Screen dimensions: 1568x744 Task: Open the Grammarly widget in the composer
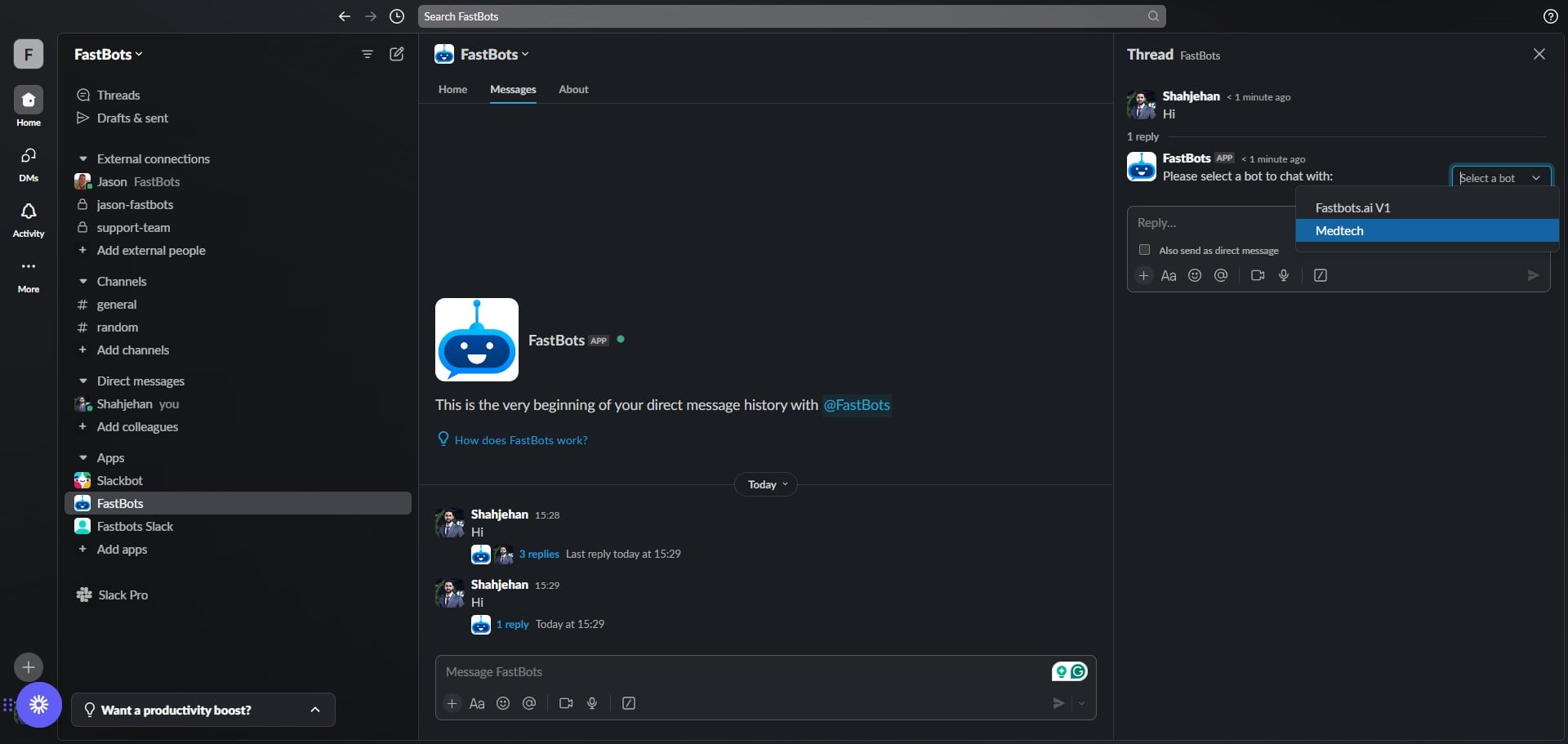1070,671
